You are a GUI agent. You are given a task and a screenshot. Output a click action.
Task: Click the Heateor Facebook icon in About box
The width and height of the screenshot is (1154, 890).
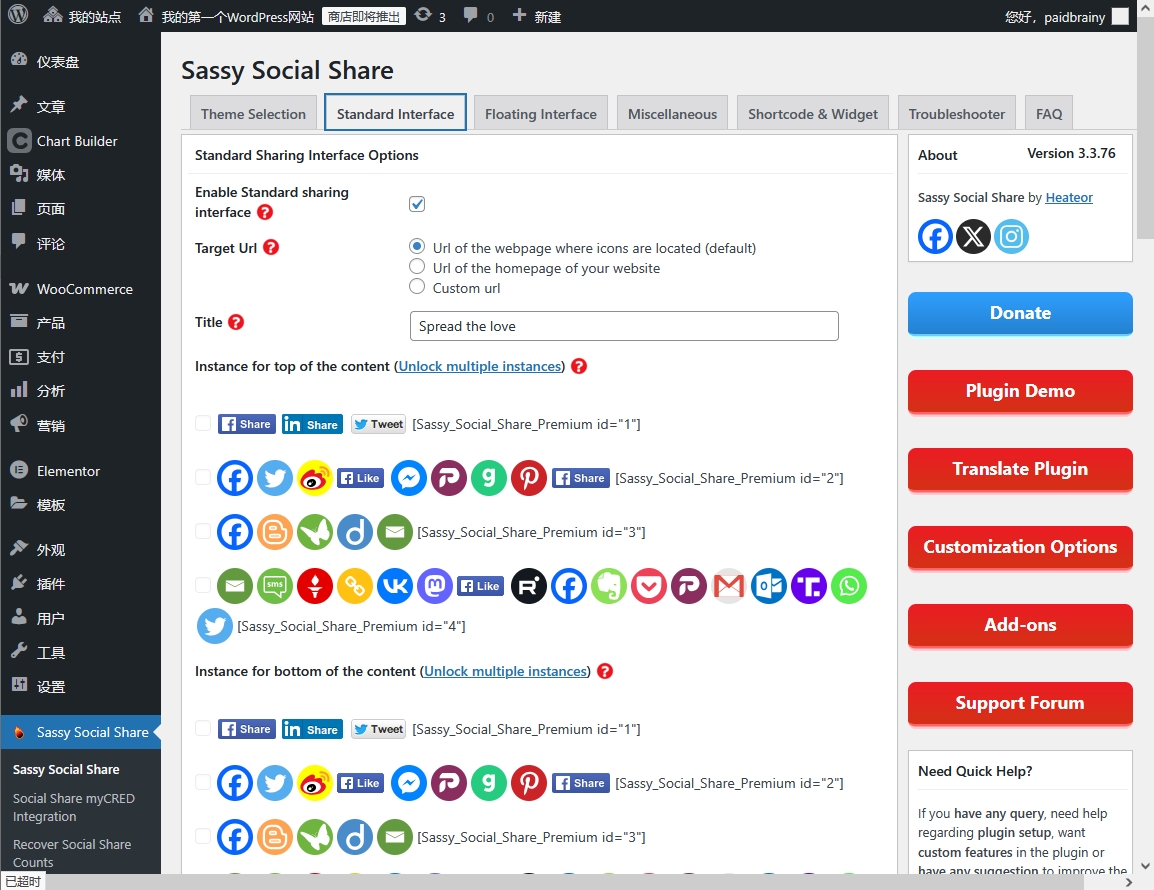coord(935,236)
